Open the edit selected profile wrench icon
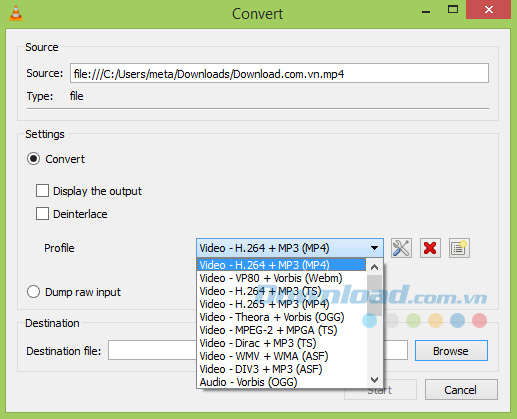The image size is (517, 419). click(401, 248)
